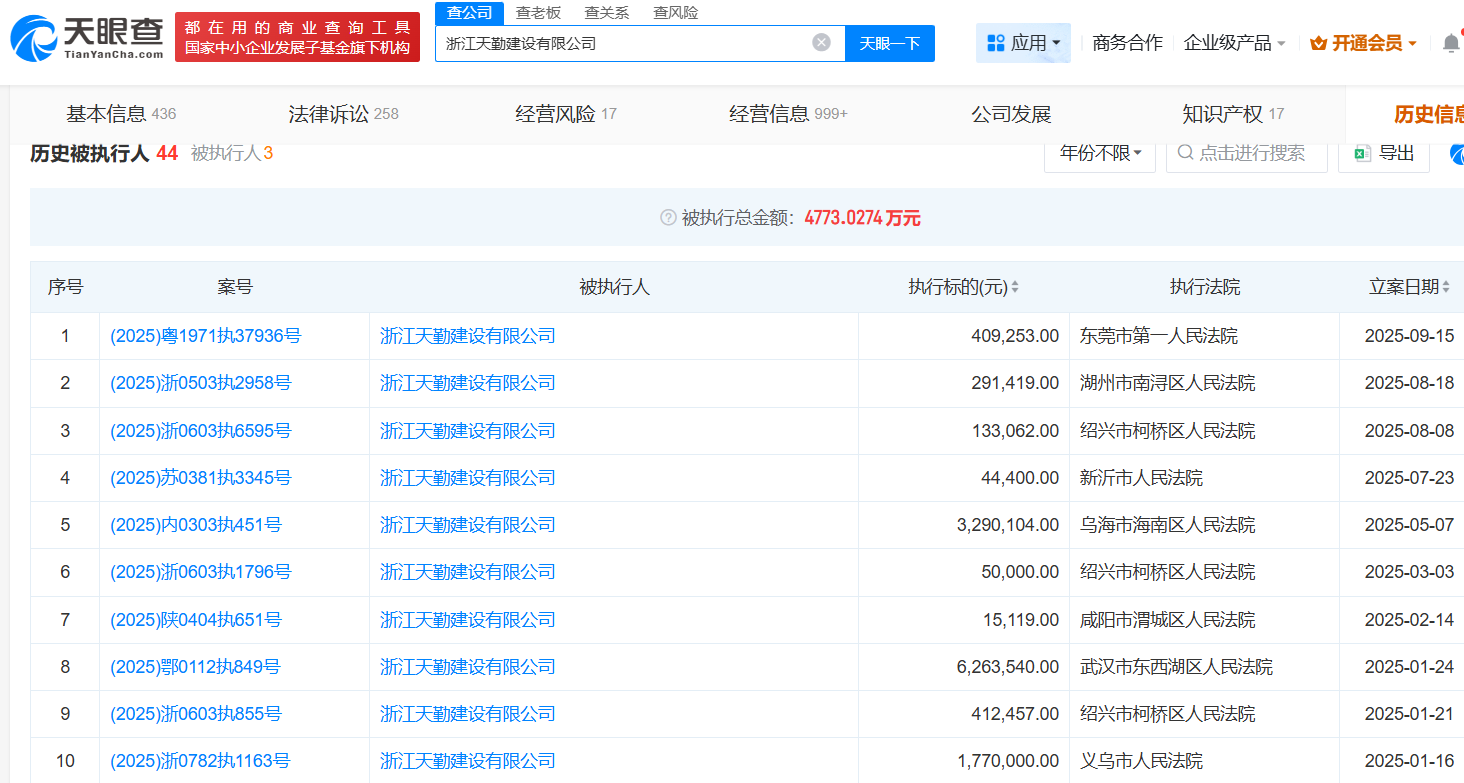Open the 应用 grid apps menu

coord(1023,43)
